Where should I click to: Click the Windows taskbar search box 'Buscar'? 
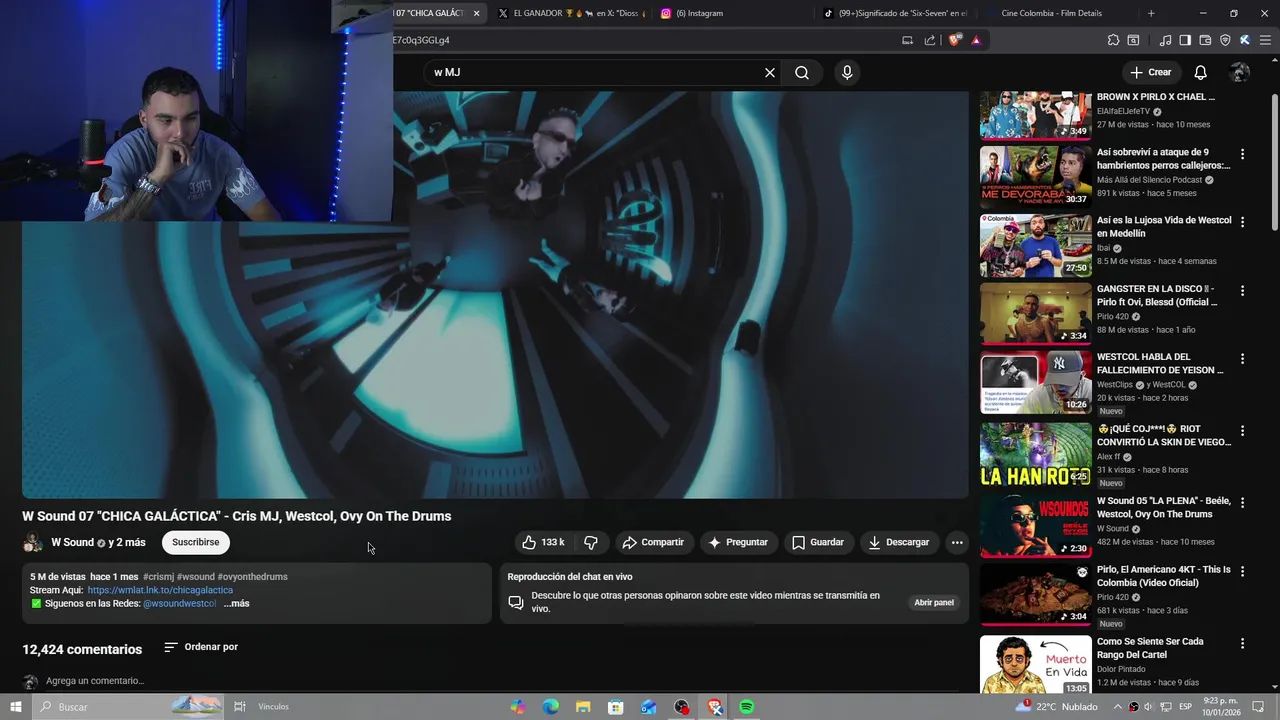(x=127, y=707)
